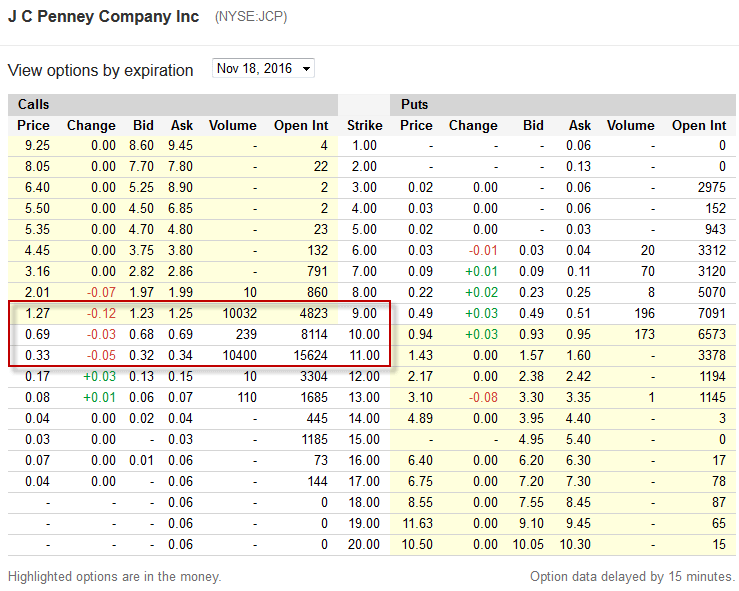The image size is (739, 591).
Task: Click put price 4.89
Action: pyautogui.click(x=420, y=419)
